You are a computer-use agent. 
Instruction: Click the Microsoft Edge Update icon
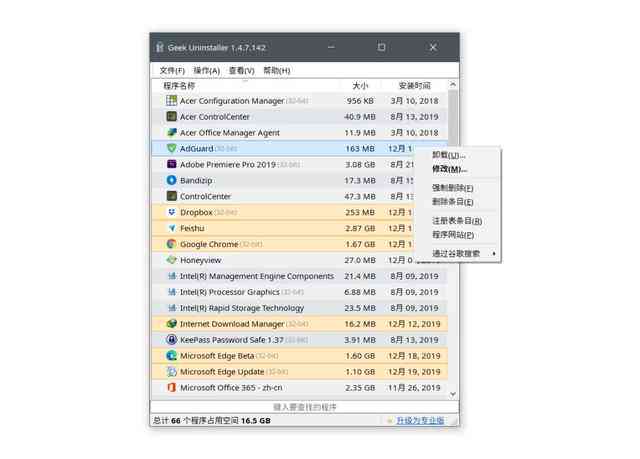pyautogui.click(x=171, y=371)
